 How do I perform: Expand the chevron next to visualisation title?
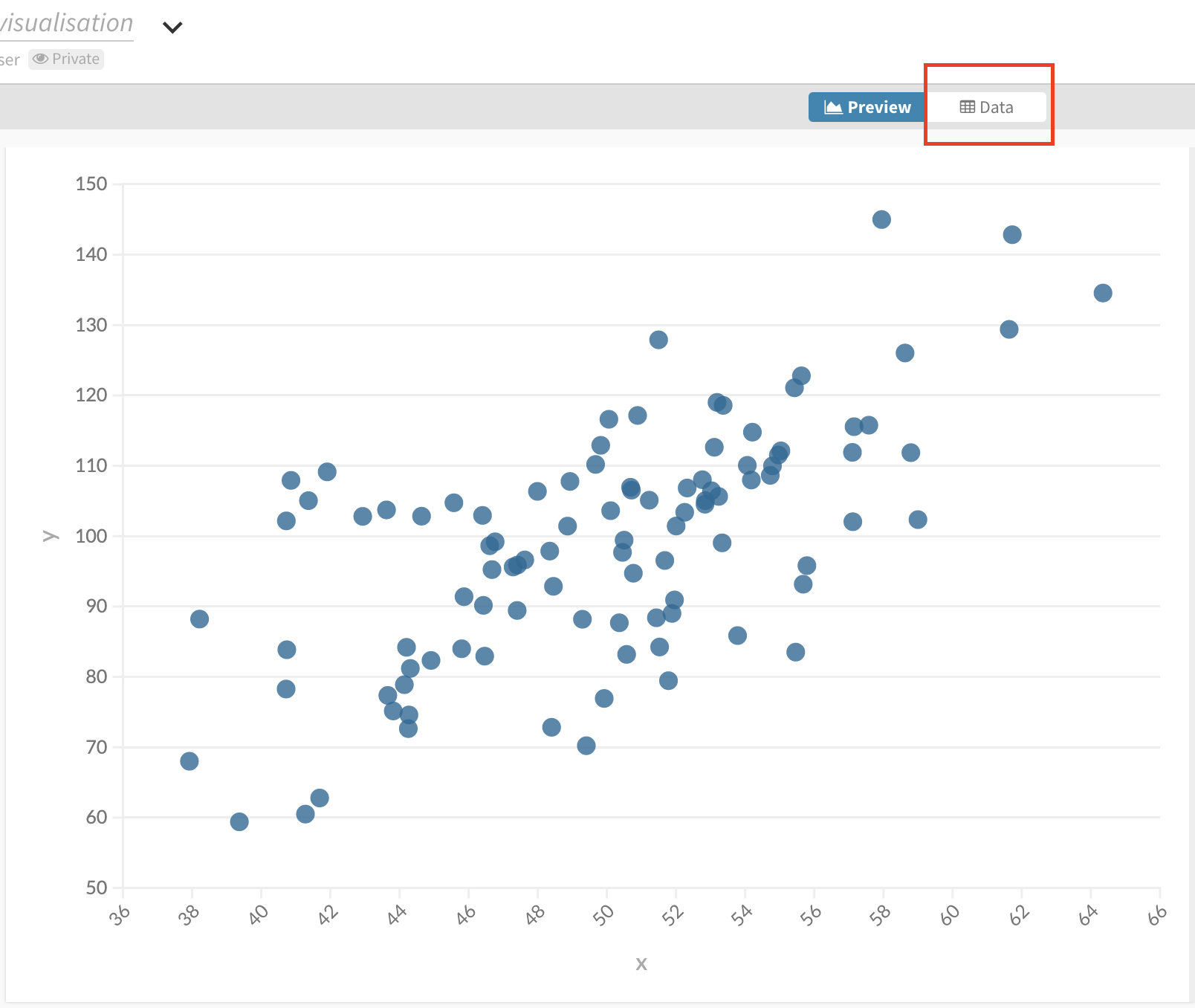pos(172,28)
